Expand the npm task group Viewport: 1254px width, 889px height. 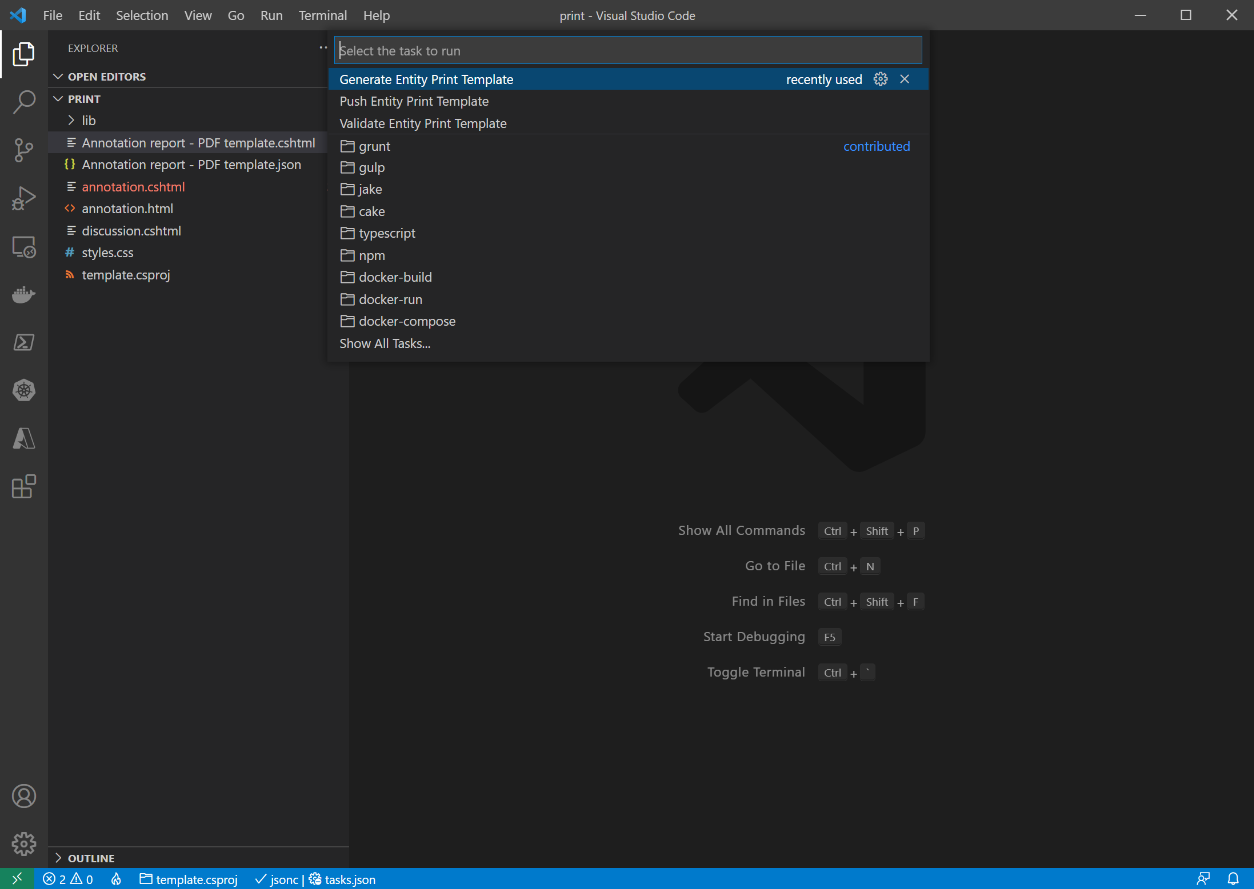click(629, 256)
